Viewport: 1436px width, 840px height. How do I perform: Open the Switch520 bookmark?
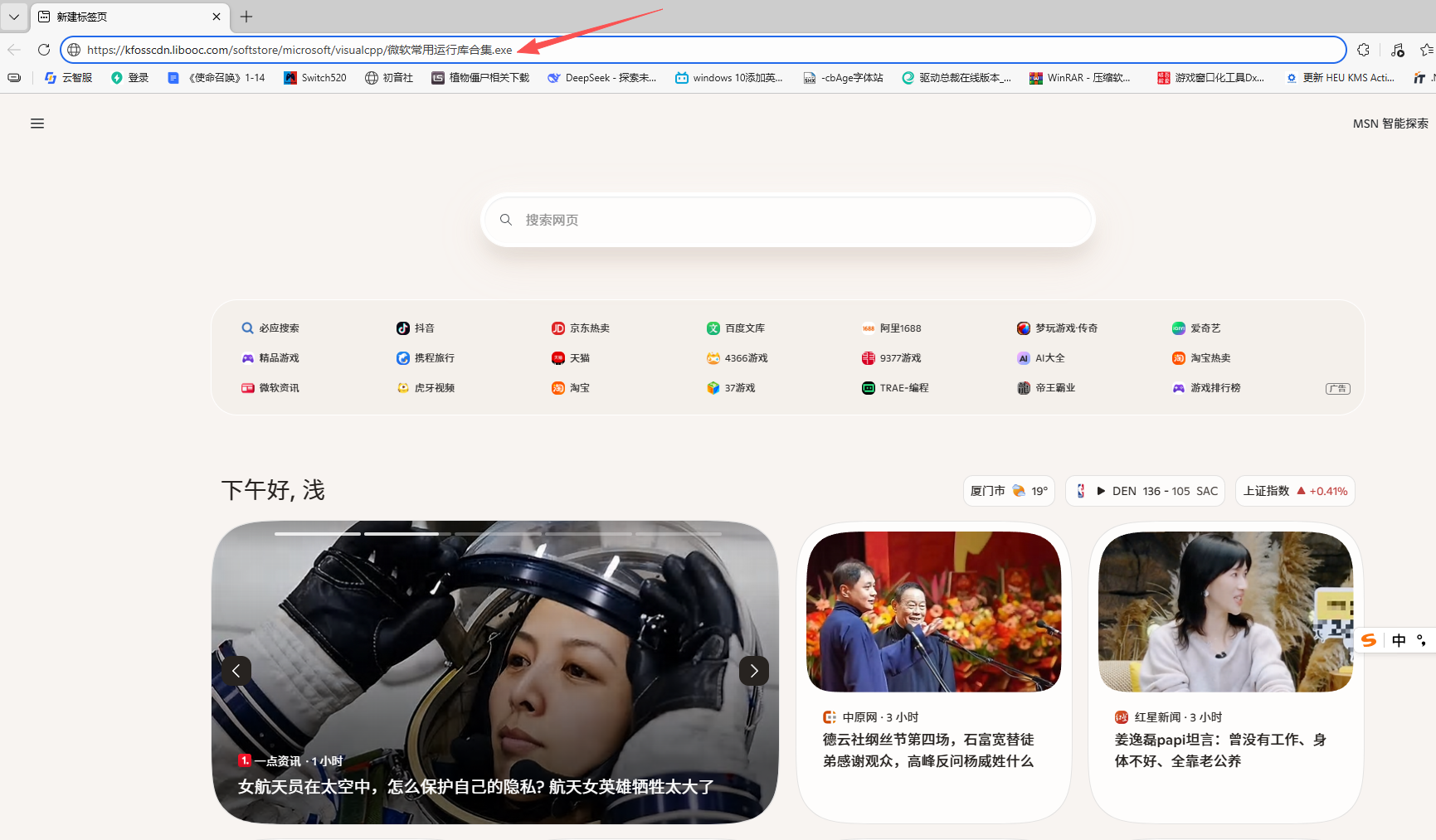tap(315, 78)
